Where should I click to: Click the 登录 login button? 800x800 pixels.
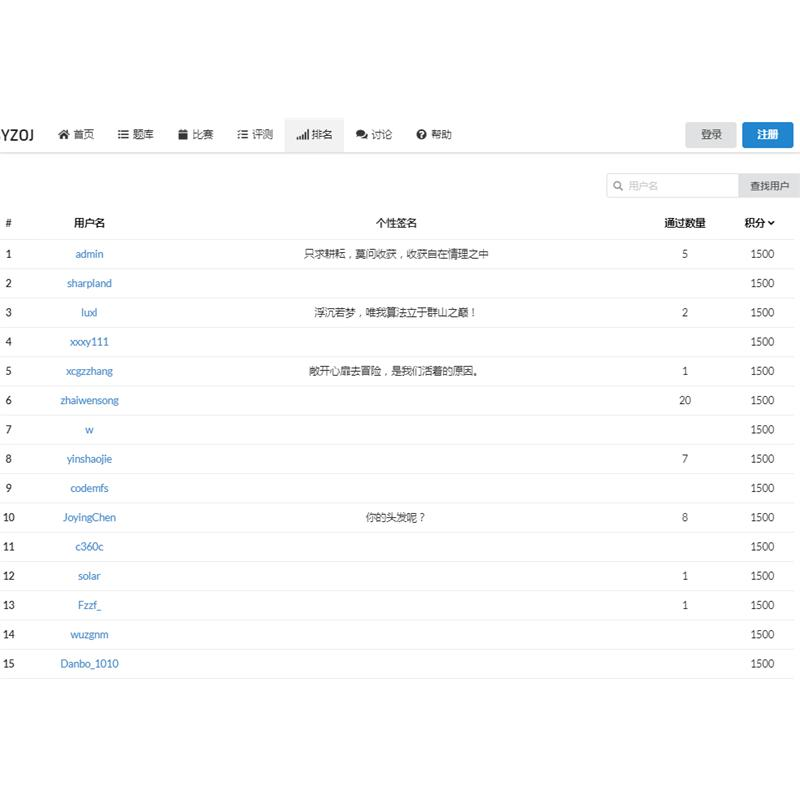(711, 135)
